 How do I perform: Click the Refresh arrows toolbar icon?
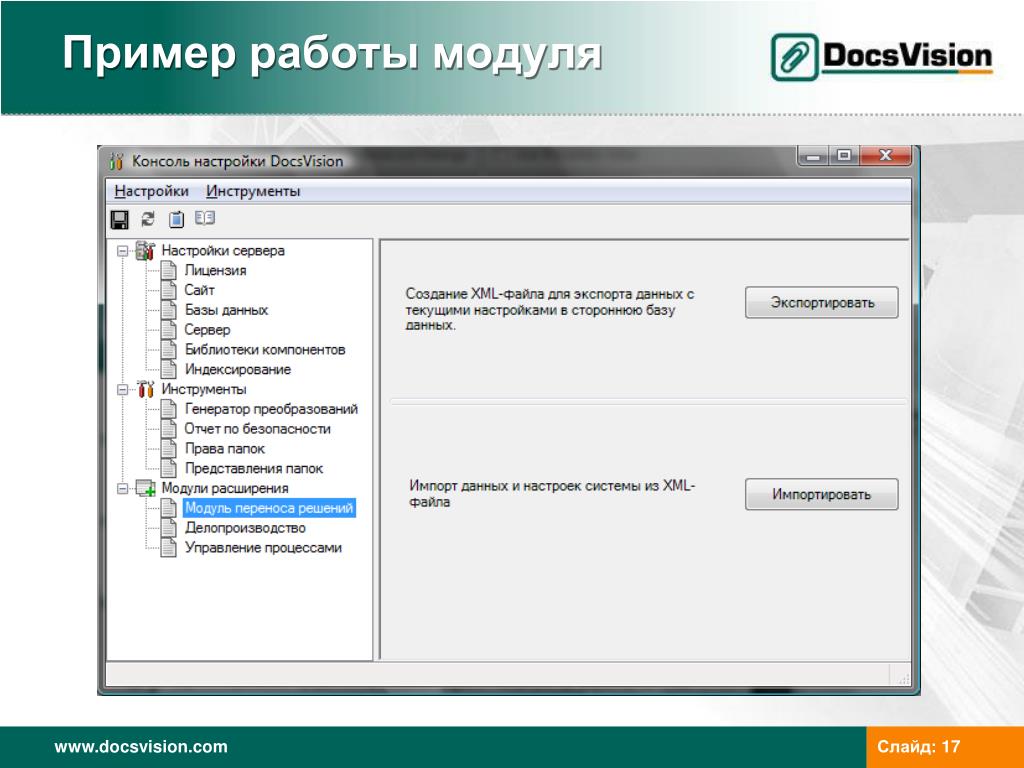coord(148,219)
